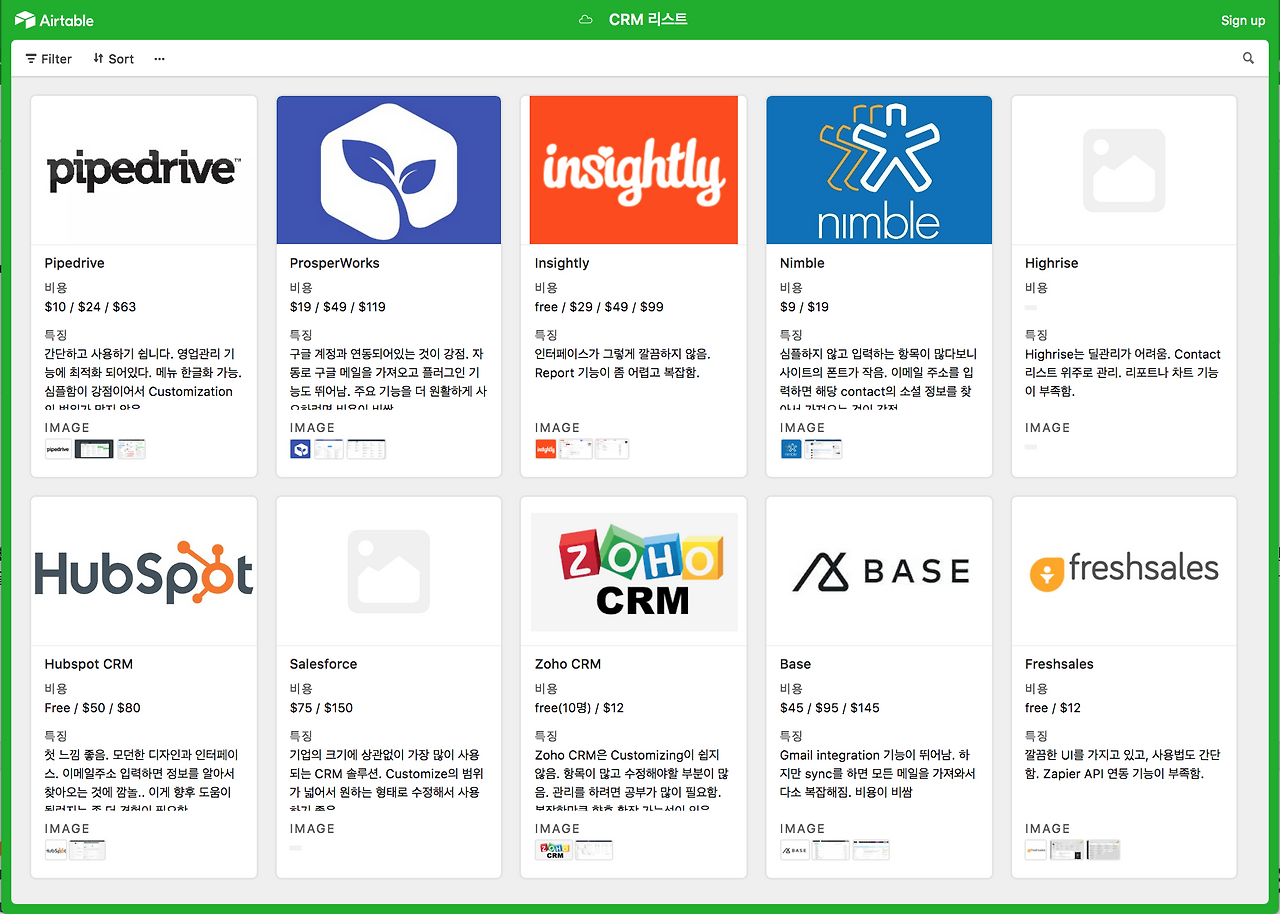Open the small blue Nimble logo attachment thumbnail
Viewport: 1280px width, 914px height.
click(x=791, y=449)
